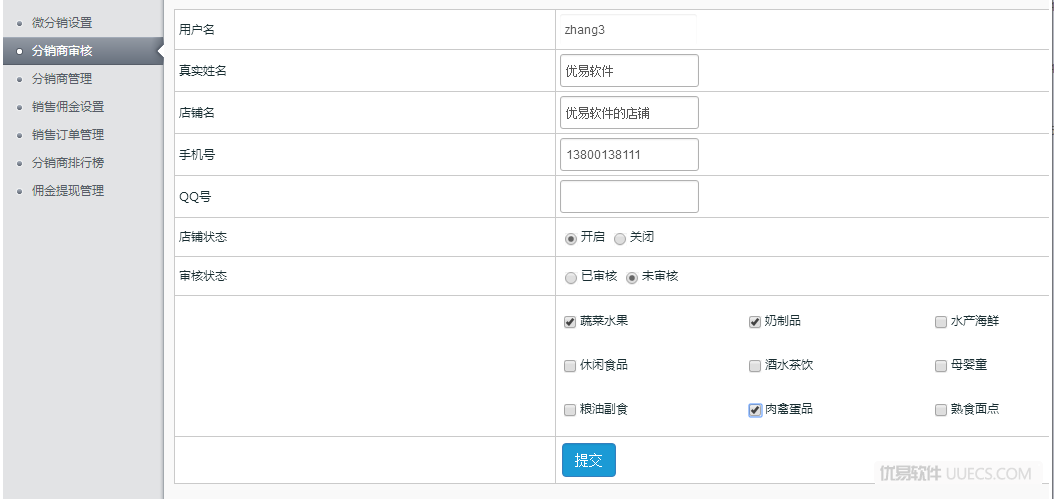The width and height of the screenshot is (1054, 499).
Task: Click the blue 提交 button
Action: click(589, 460)
